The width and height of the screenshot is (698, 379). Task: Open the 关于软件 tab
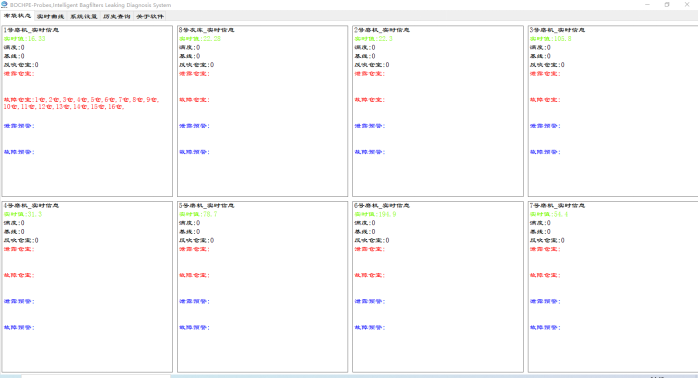[150, 16]
